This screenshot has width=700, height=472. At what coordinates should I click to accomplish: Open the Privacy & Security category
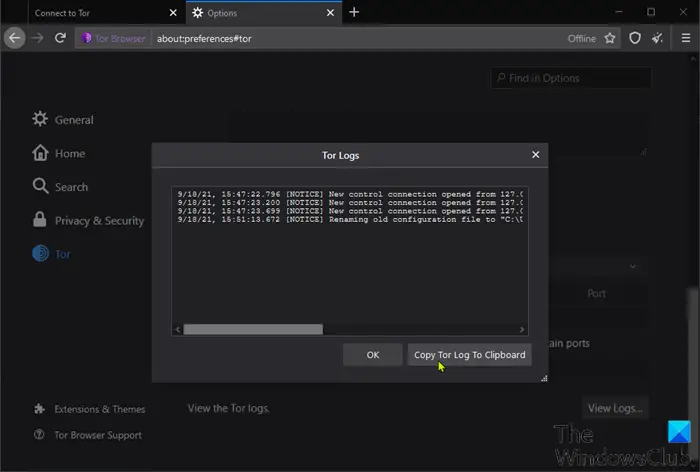(x=88, y=220)
